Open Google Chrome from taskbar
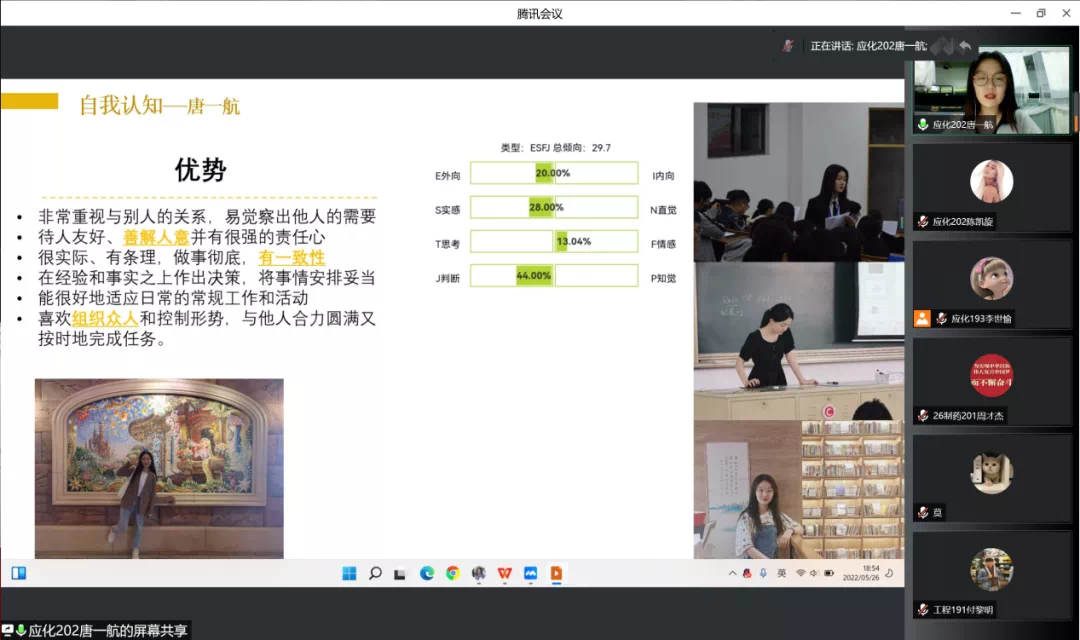 pyautogui.click(x=453, y=573)
